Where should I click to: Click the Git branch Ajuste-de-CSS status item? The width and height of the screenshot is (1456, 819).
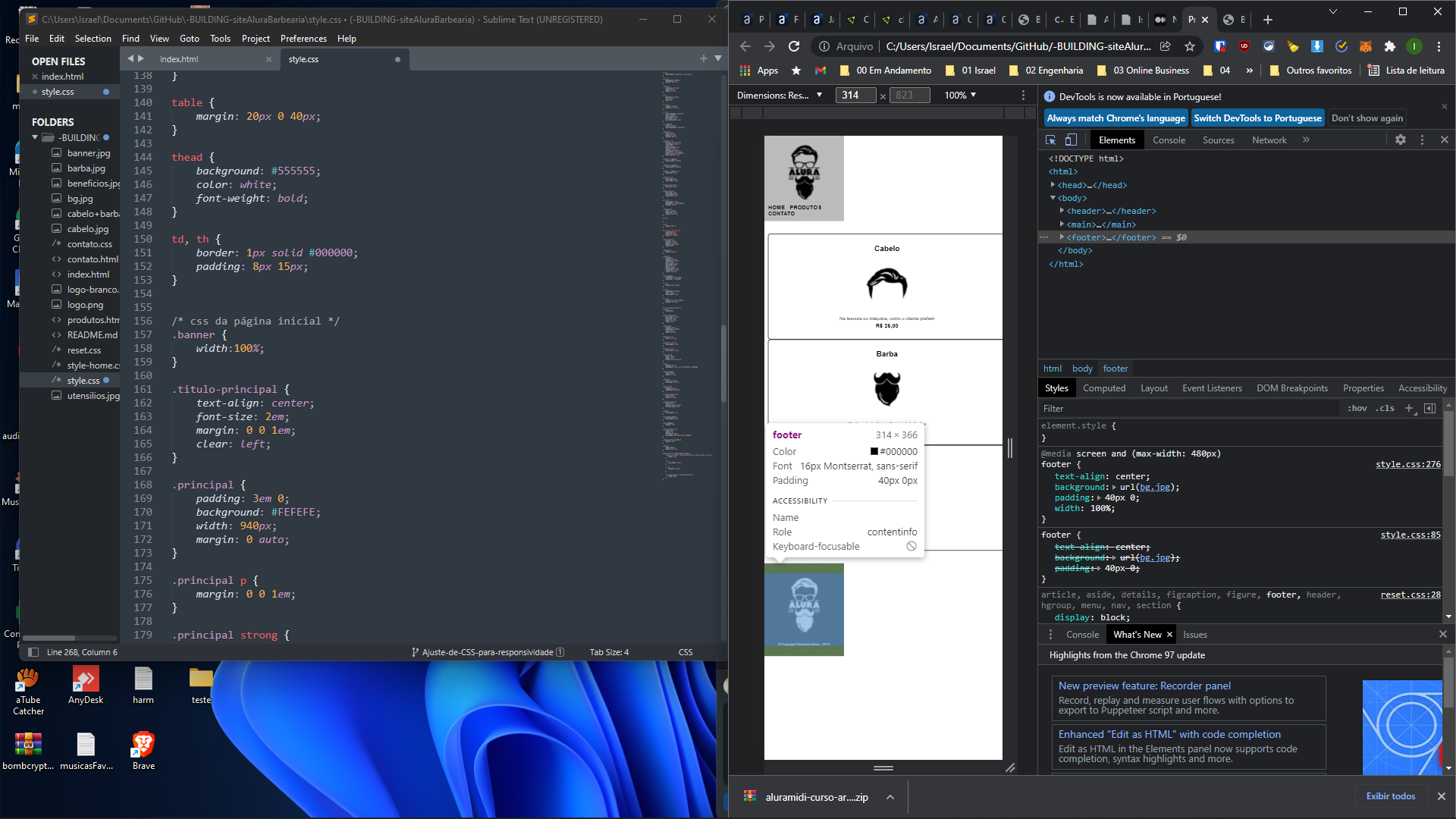pyautogui.click(x=488, y=652)
